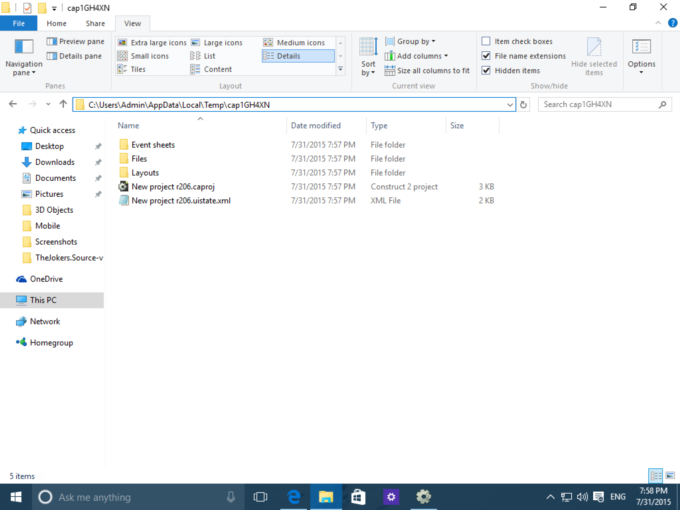Image resolution: width=680 pixels, height=510 pixels.
Task: Switch to the Home tab
Action: [56, 23]
